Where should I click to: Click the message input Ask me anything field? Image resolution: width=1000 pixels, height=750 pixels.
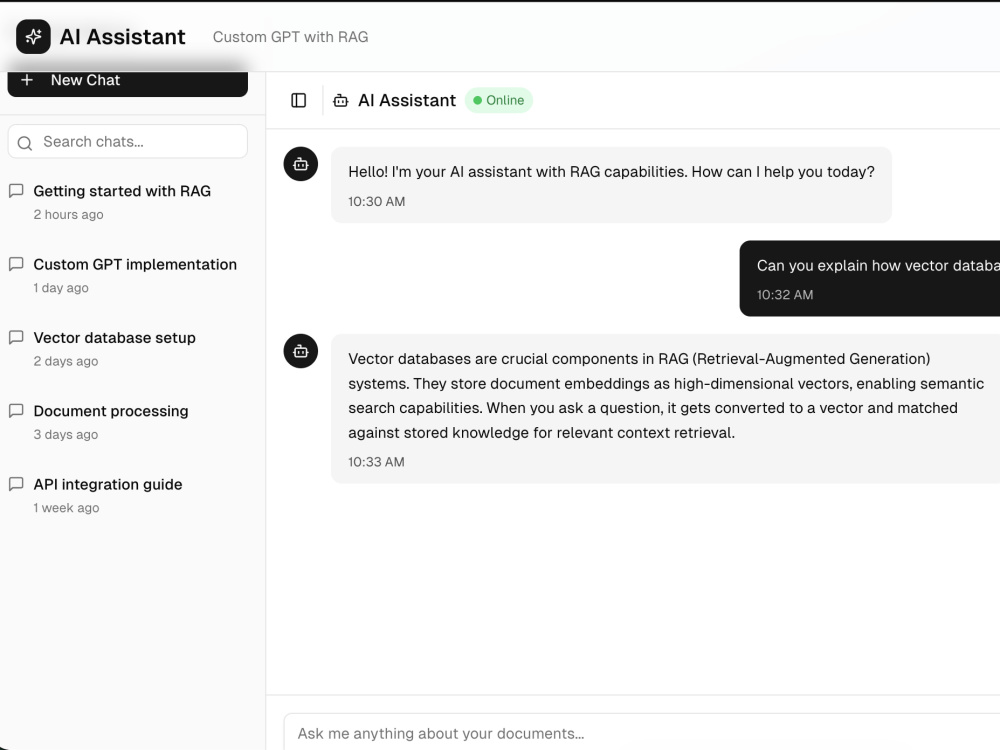[642, 732]
